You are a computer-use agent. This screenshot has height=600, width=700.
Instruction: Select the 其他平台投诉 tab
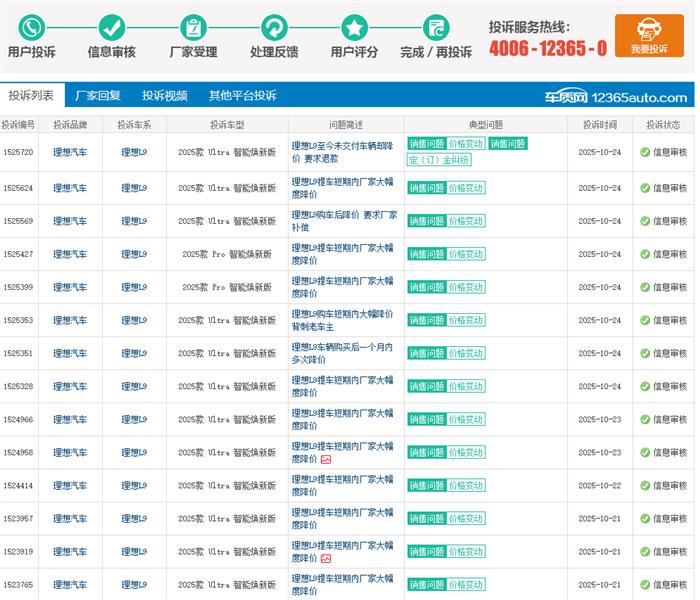[x=242, y=96]
